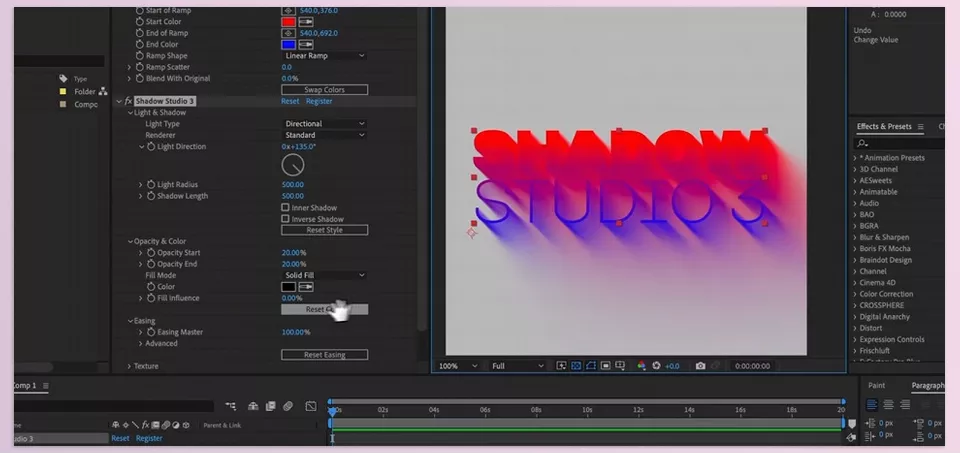The image size is (960, 453).
Task: Open the viewer Full resolution dropdown
Action: click(517, 366)
